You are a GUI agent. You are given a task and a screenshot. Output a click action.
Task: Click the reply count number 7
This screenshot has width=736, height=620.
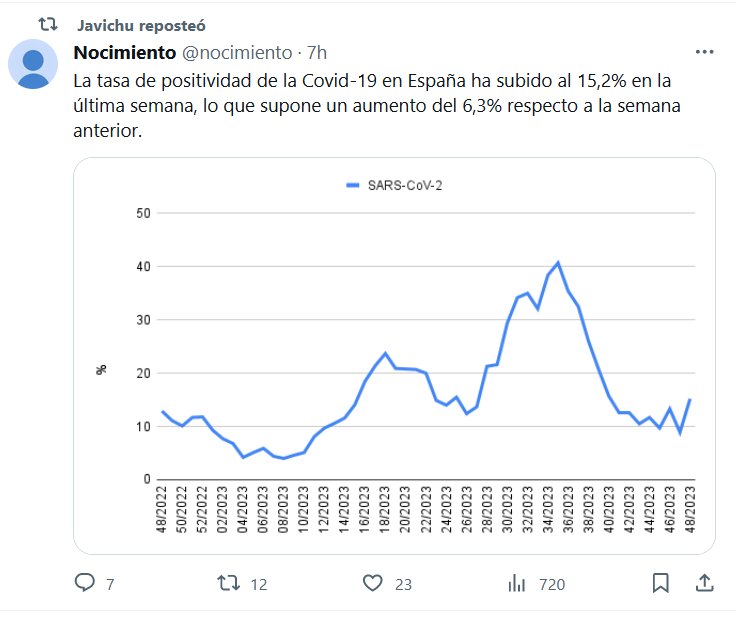tap(110, 584)
